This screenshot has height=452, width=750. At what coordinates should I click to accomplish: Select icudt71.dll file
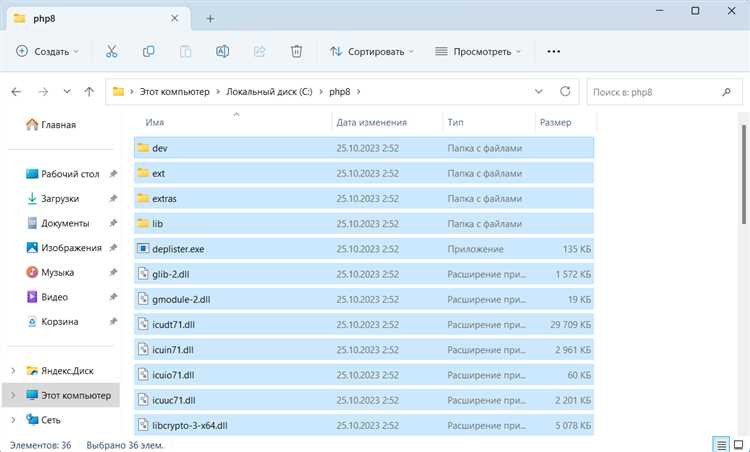click(364, 324)
